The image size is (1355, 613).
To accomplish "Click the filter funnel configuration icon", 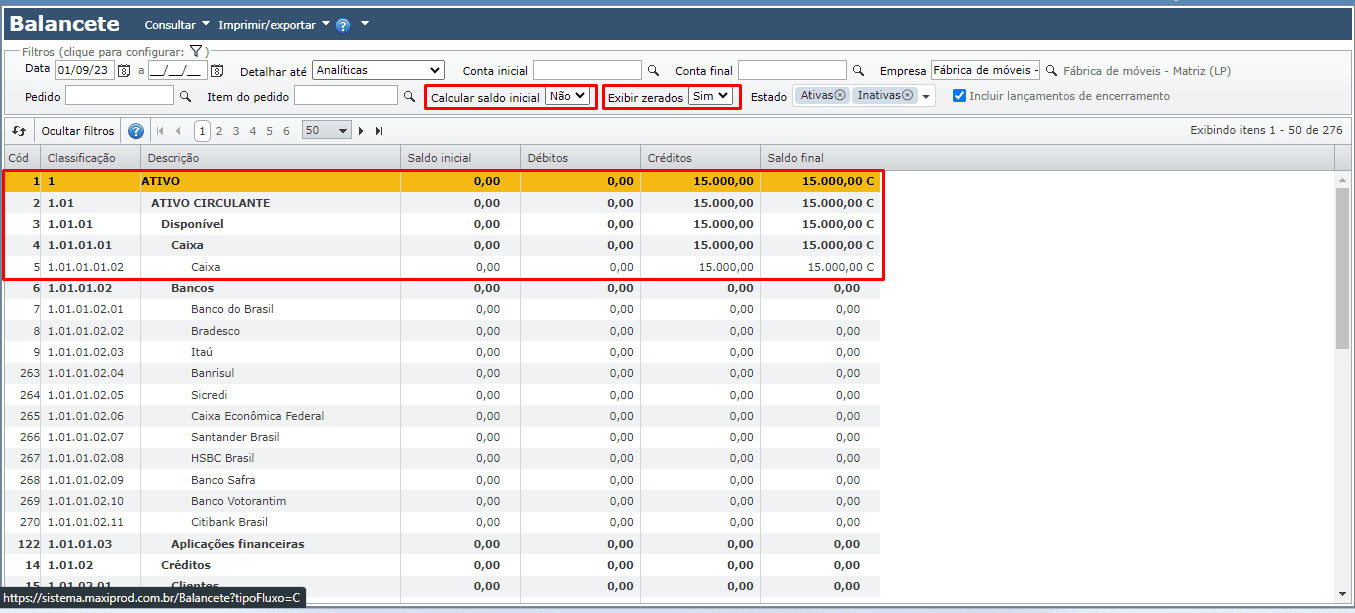I will point(196,51).
